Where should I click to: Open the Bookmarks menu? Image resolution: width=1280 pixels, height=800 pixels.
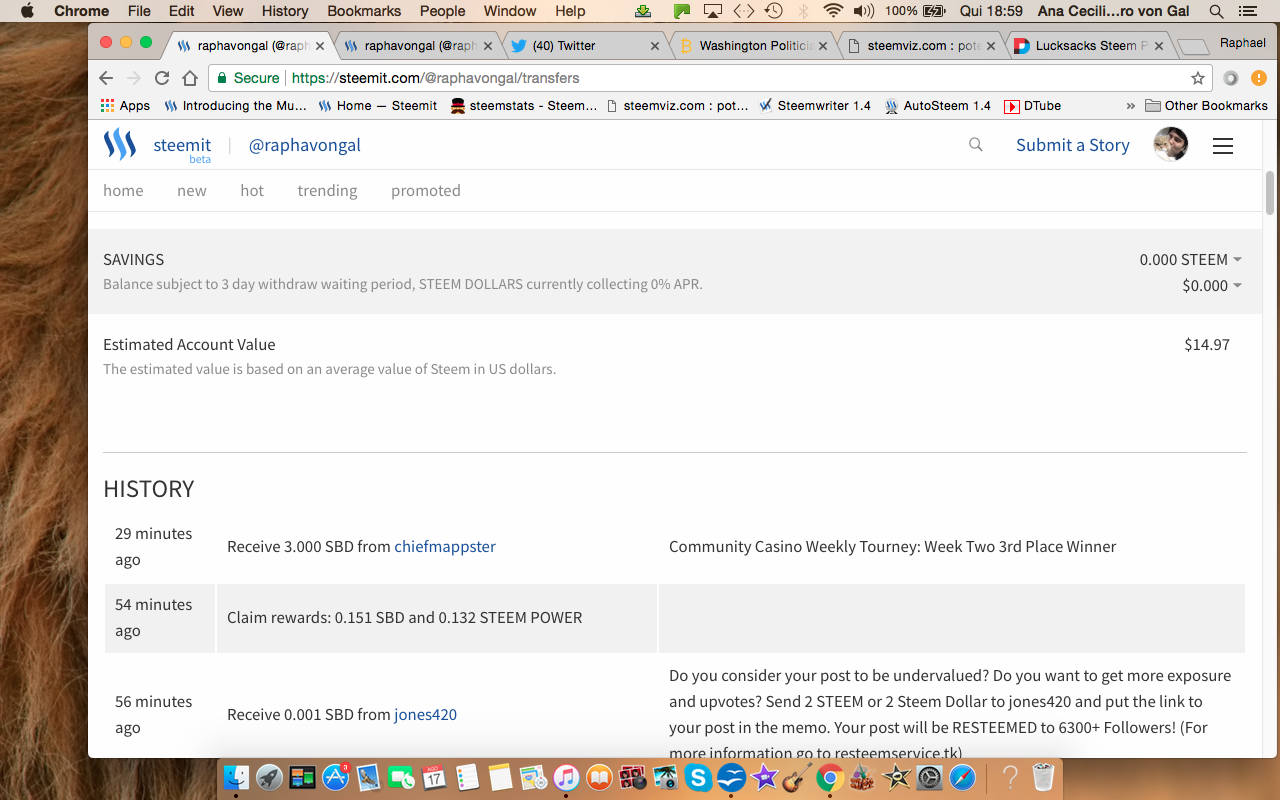364,11
